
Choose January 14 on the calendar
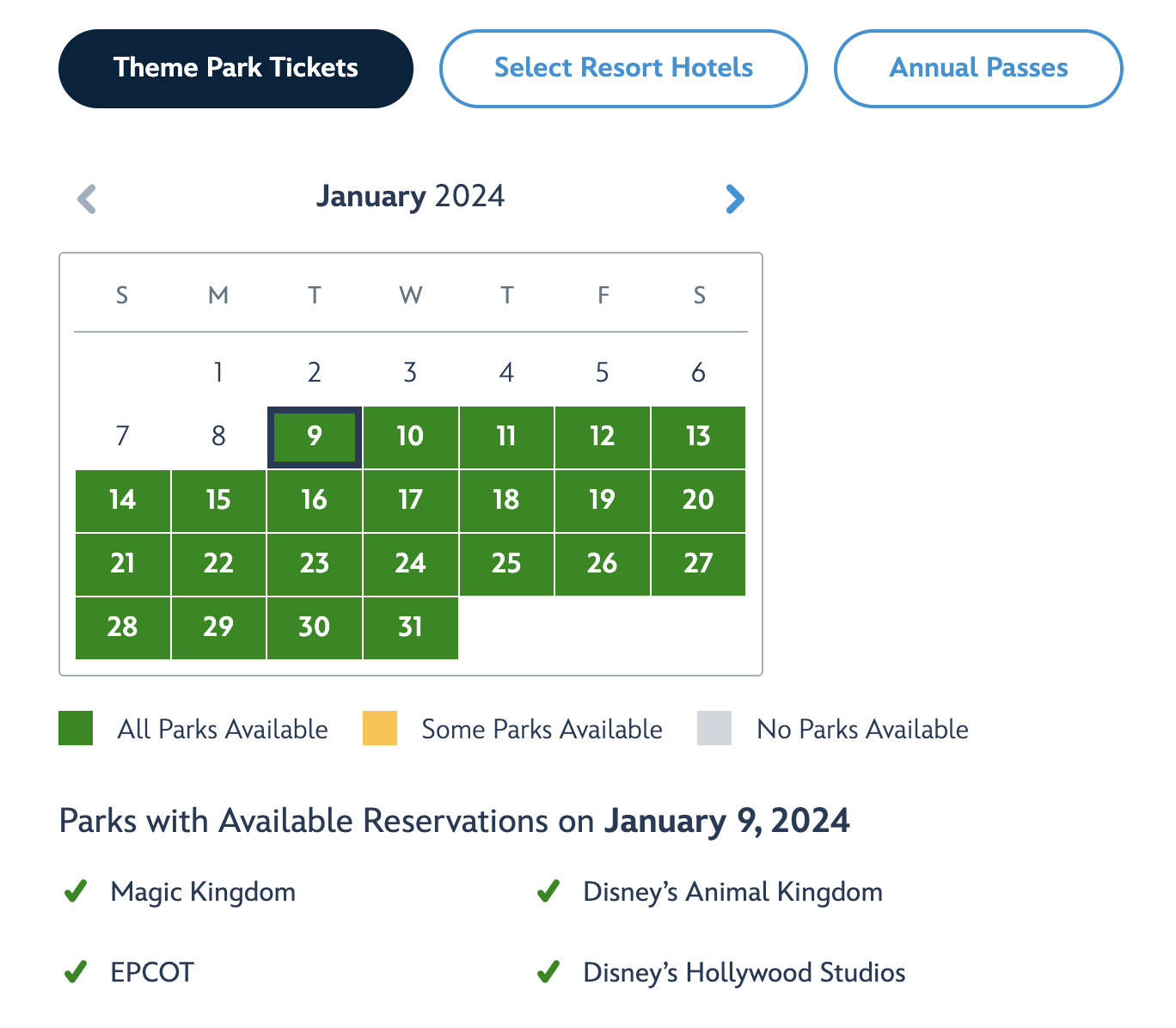click(x=123, y=500)
